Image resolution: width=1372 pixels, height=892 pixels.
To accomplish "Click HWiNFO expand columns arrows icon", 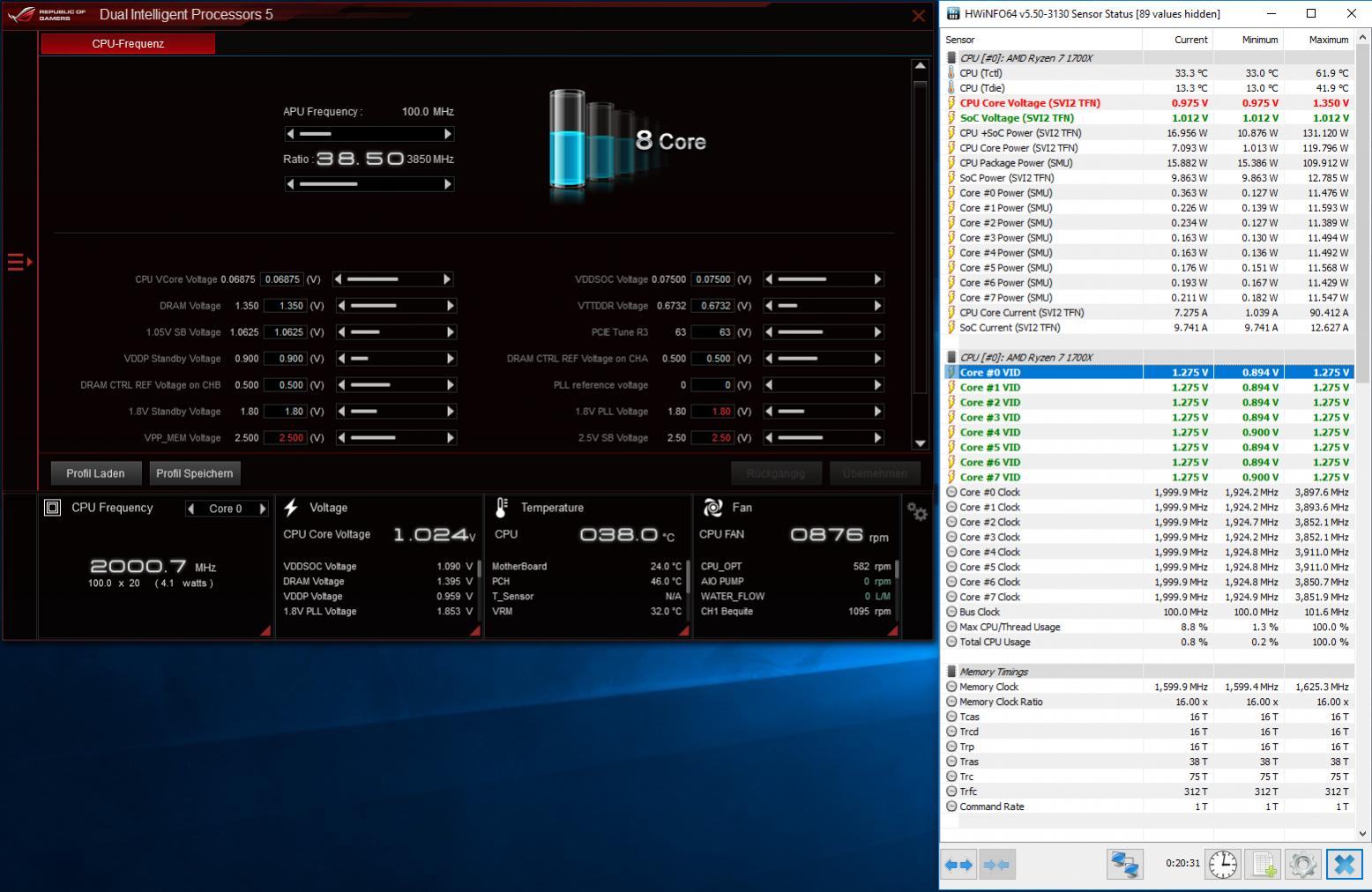I will pos(958,865).
